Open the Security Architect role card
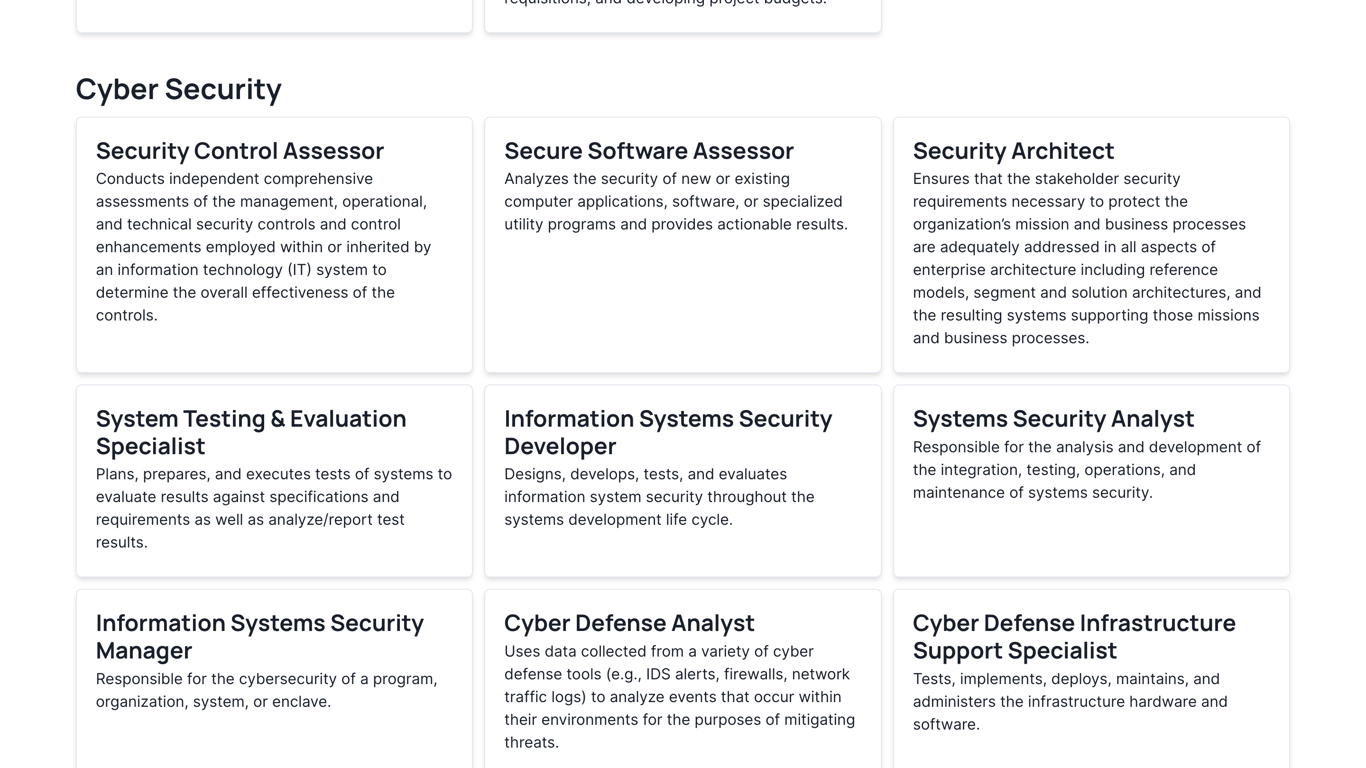1366x768 pixels. (1091, 245)
